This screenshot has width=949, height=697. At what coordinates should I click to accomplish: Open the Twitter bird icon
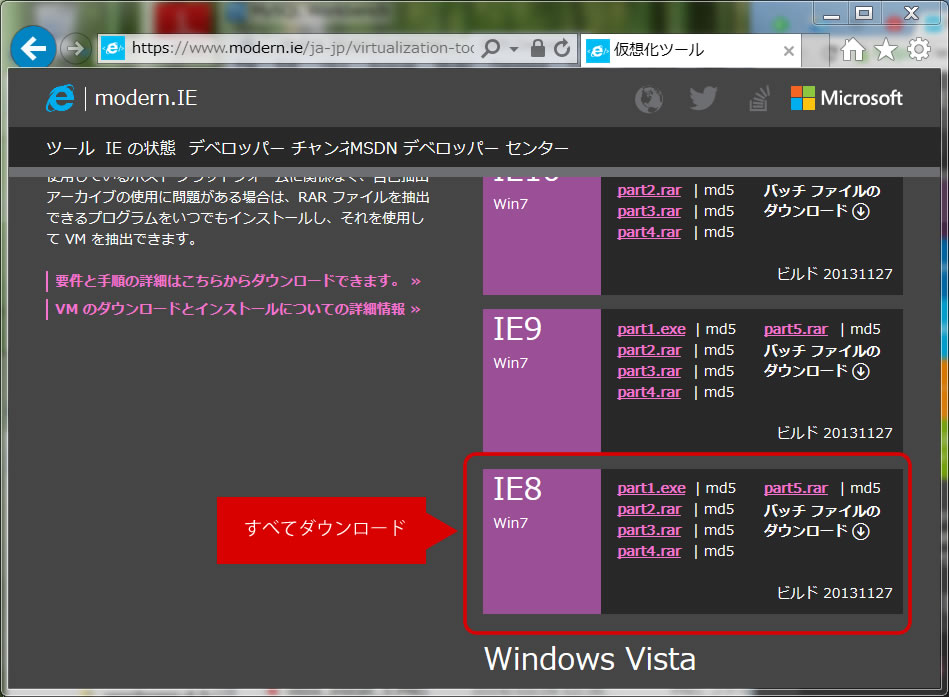click(x=703, y=98)
